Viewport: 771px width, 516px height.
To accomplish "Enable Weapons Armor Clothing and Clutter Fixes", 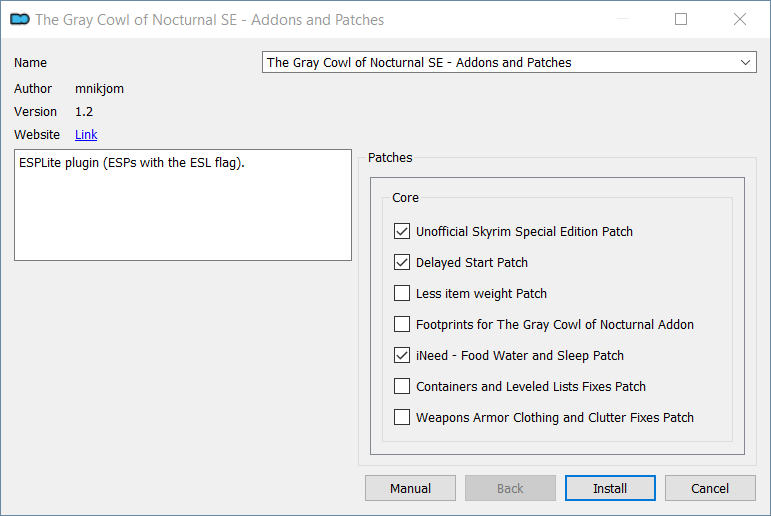I will point(402,417).
